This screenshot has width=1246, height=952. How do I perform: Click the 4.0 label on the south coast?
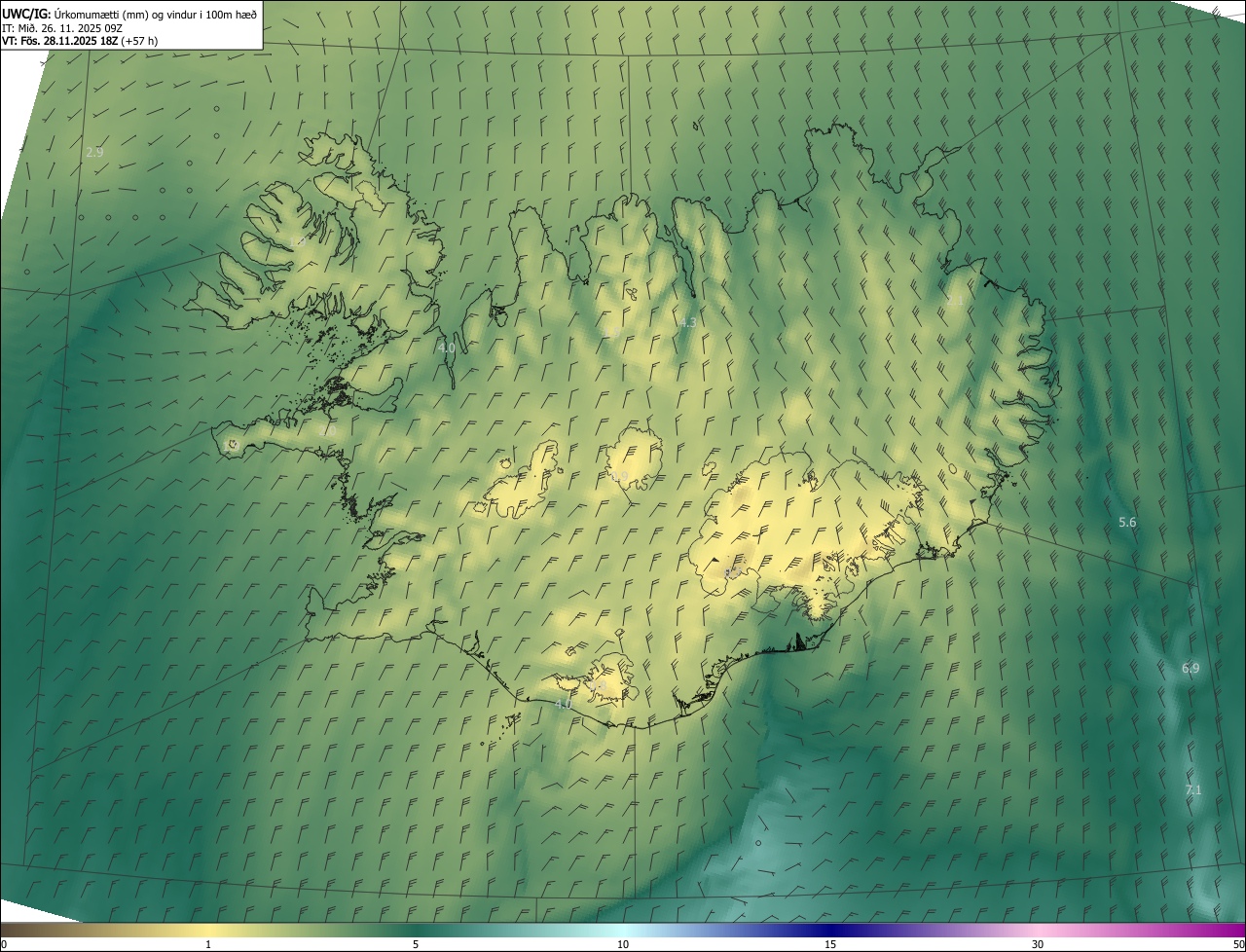click(563, 703)
